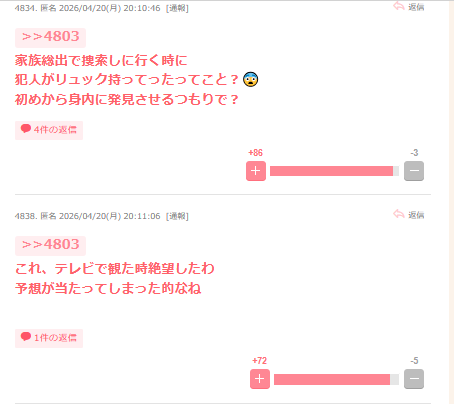Image resolution: width=454 pixels, height=404 pixels.
Task: Downvote comment 4838 with minus button
Action: (414, 379)
